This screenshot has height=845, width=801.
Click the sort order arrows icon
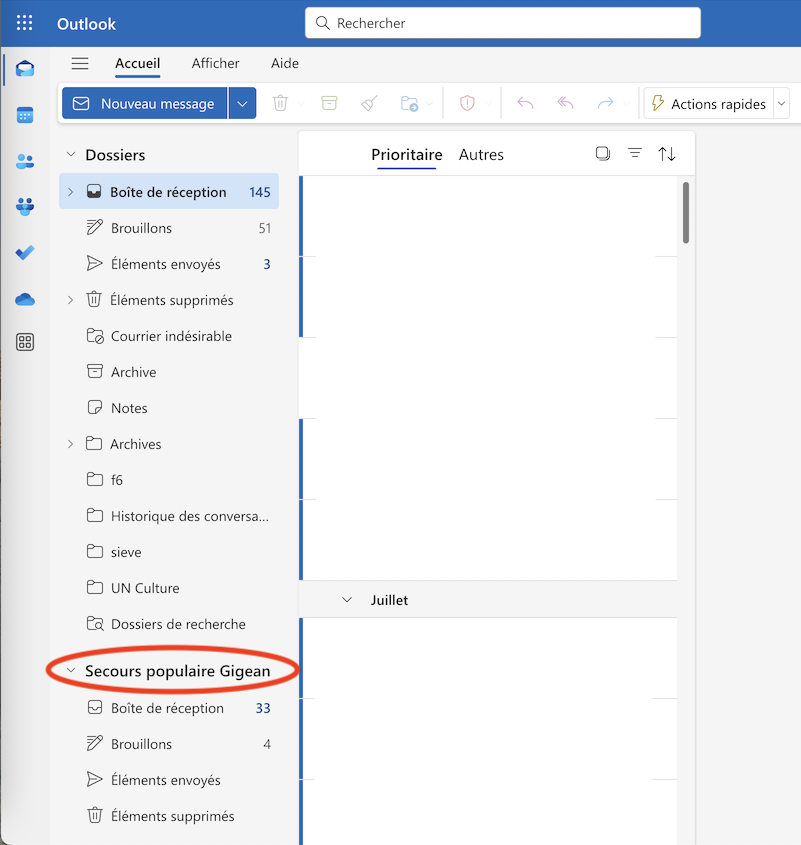point(667,154)
